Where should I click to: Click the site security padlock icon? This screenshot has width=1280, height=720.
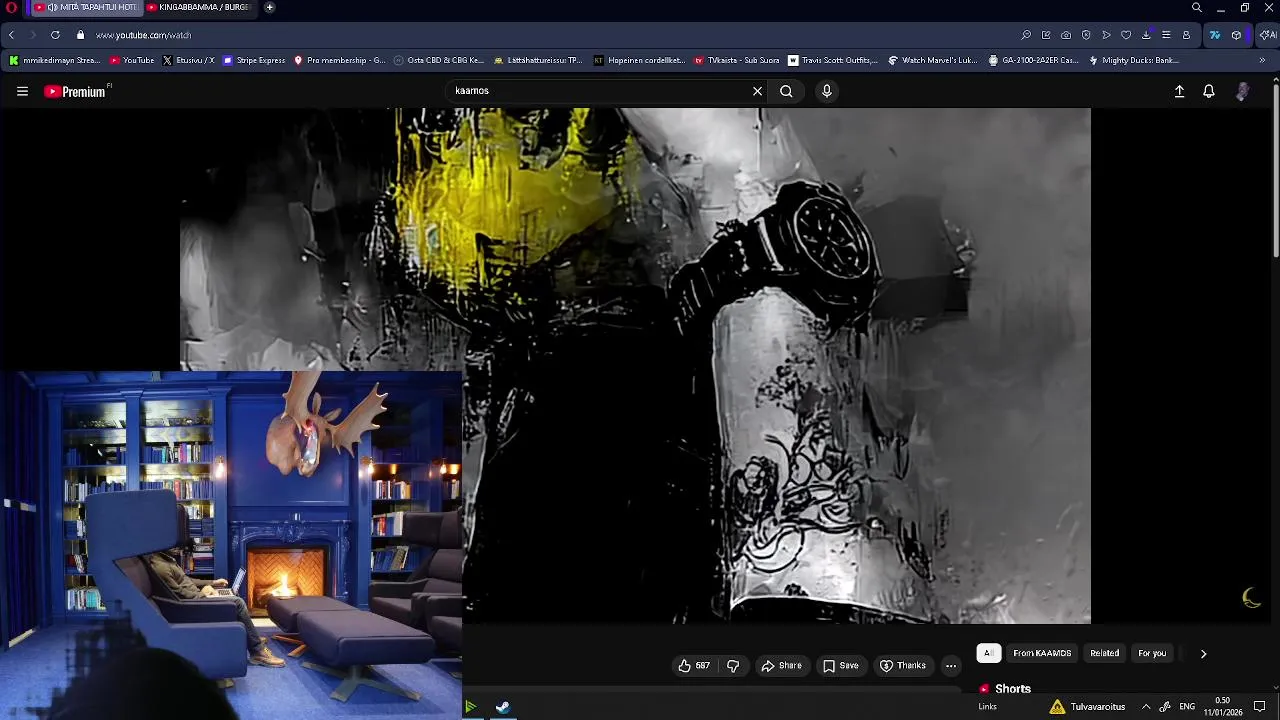tap(81, 35)
